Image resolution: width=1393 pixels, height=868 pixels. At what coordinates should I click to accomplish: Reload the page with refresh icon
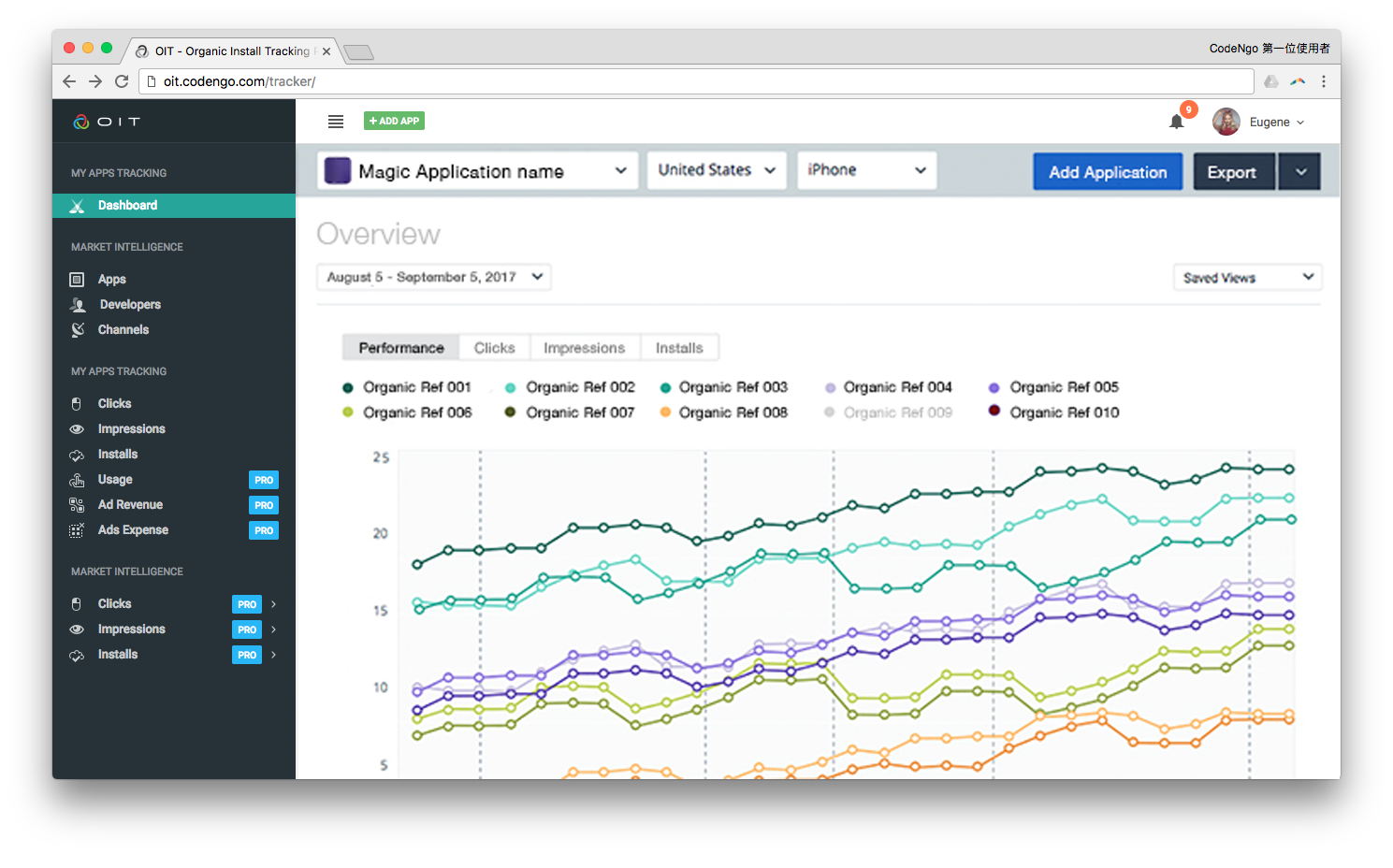122,81
